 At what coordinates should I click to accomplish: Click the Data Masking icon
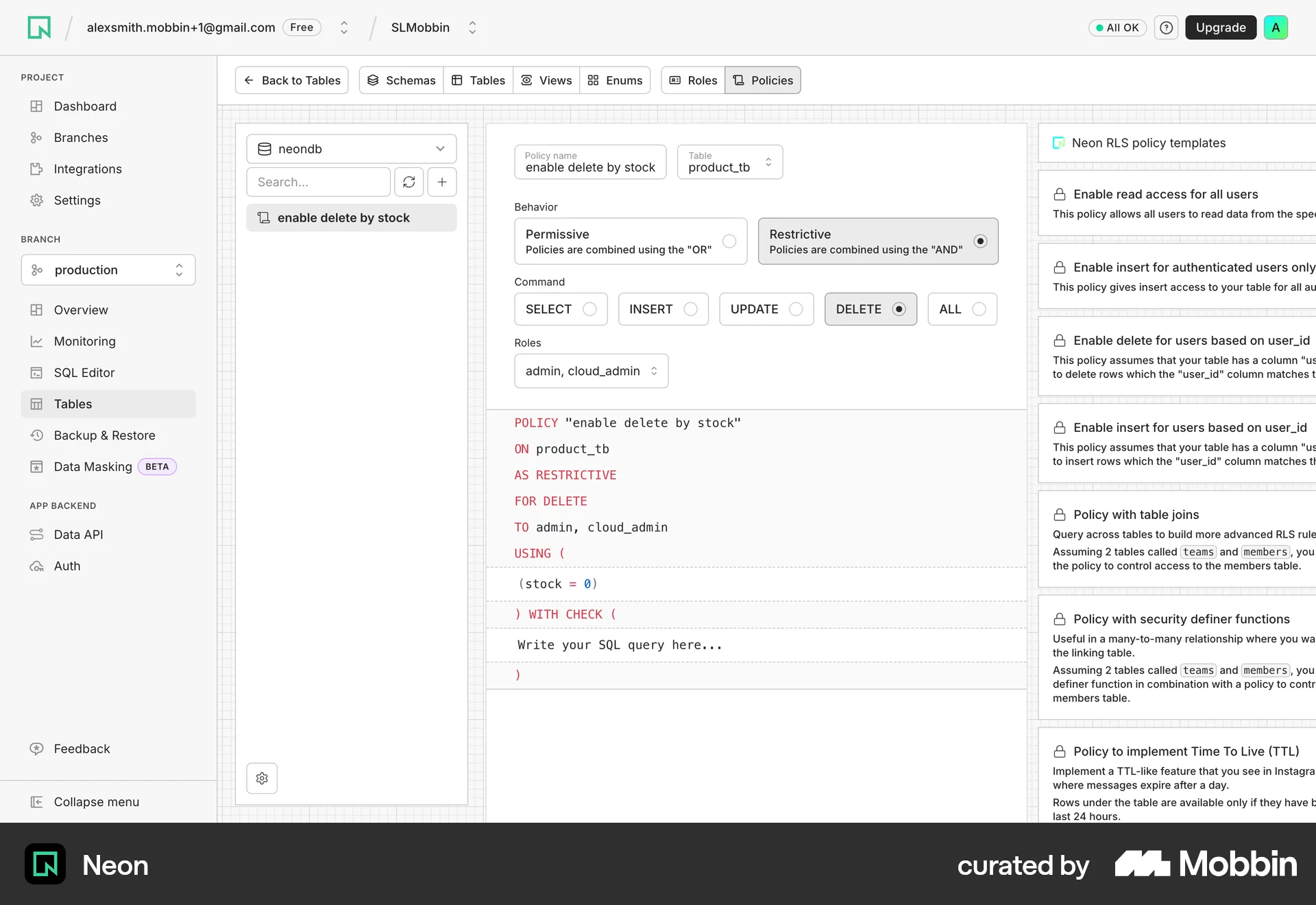pos(36,467)
